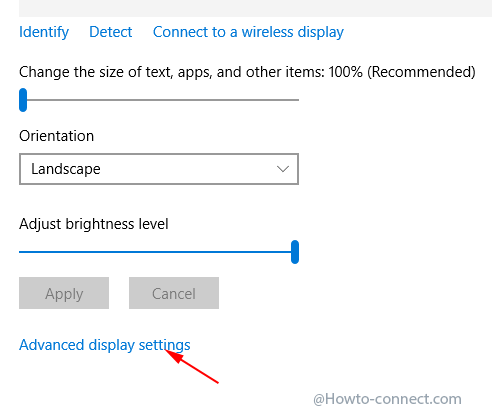Viewport: 492px width, 409px height.
Task: Click the brightness level slider handle
Action: click(x=295, y=252)
